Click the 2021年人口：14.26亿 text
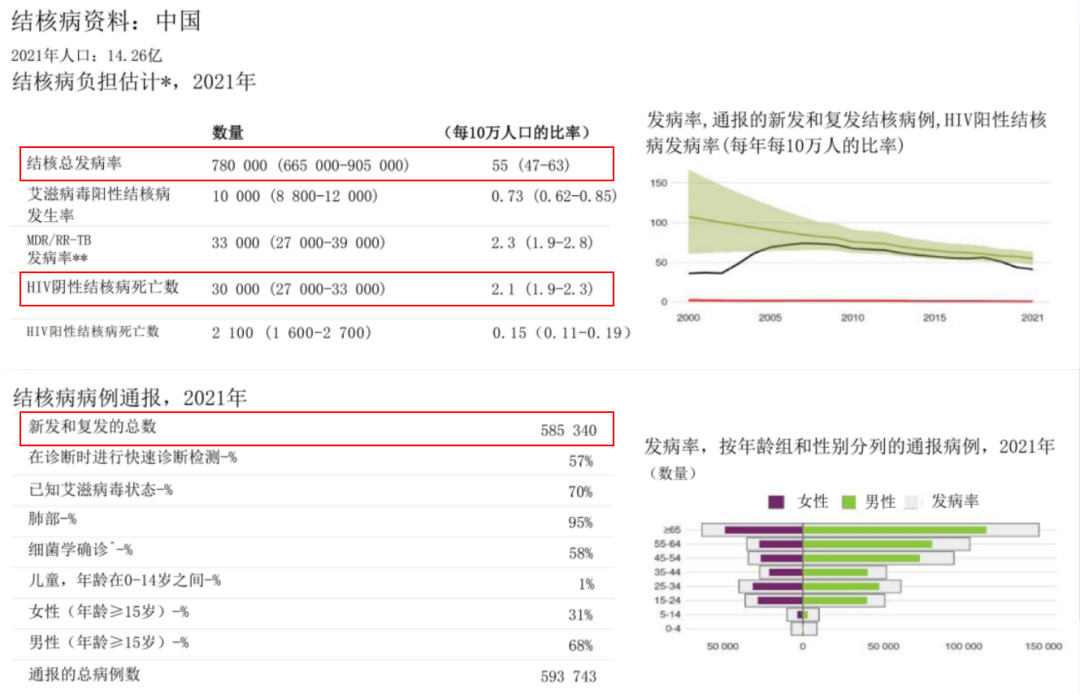The image size is (1080, 695). point(87,55)
